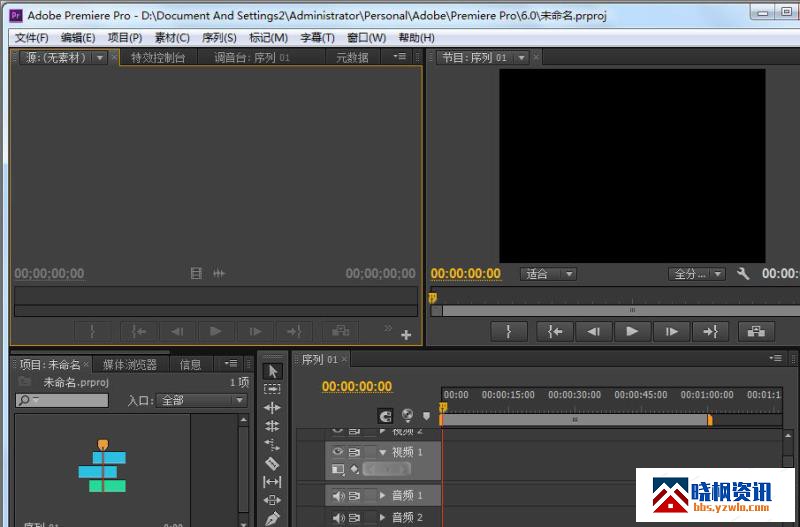Set display style on 视频 1 track

pyautogui.click(x=337, y=469)
